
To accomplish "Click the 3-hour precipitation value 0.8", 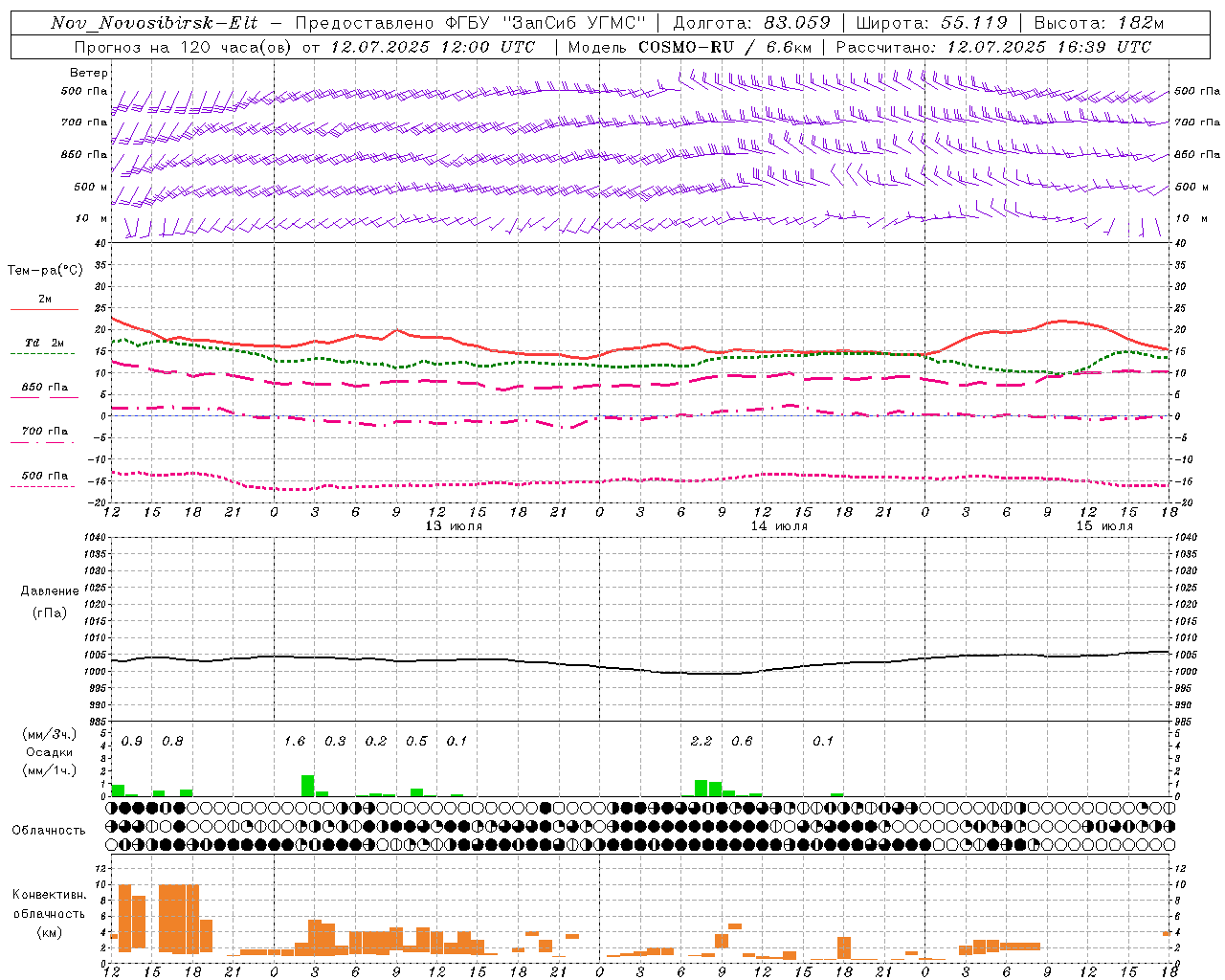I will 172,741.
